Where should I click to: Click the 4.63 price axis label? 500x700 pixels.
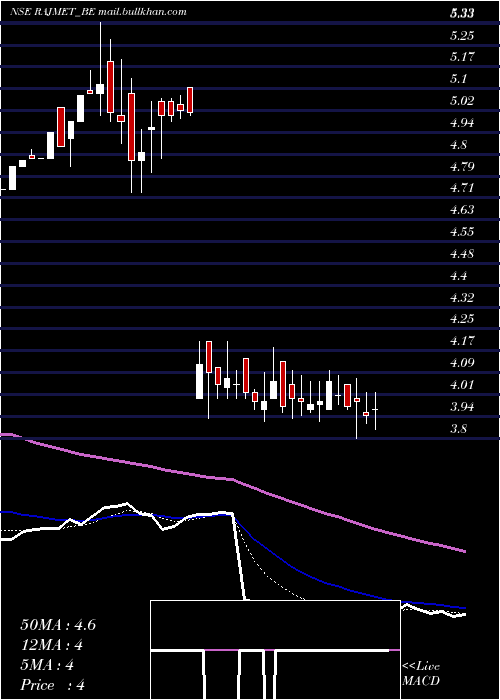pyautogui.click(x=462, y=210)
